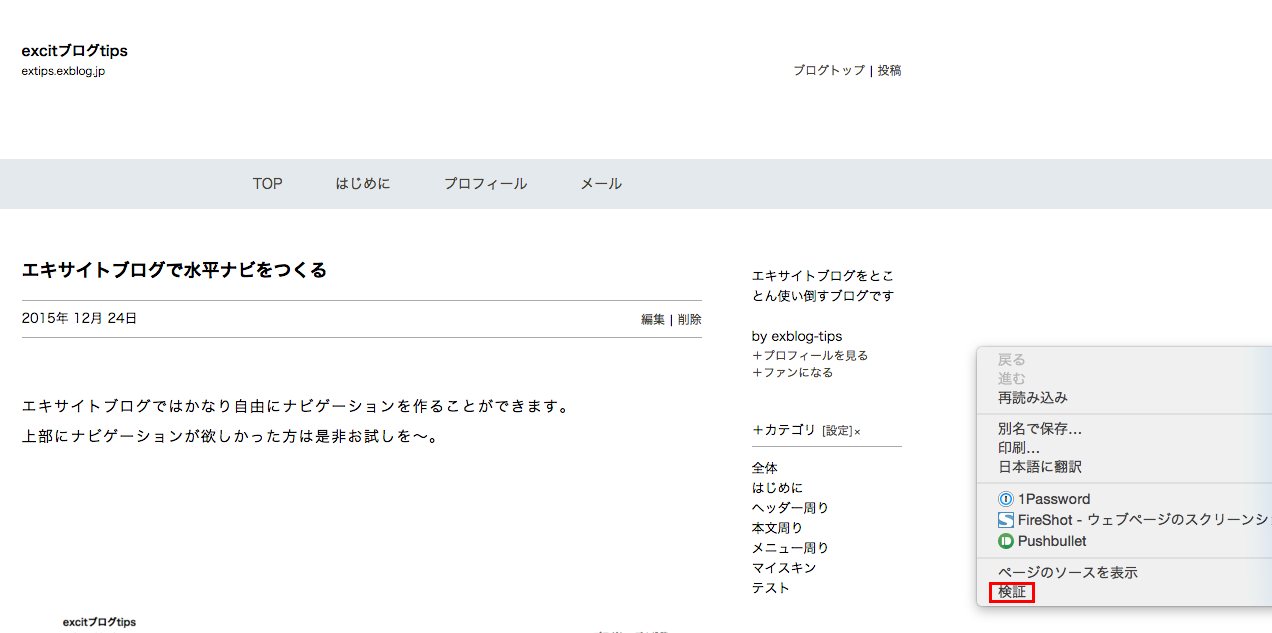This screenshot has height=633, width=1272.
Task: Open post title エキサイトブログで水平ナビをつくる
Action: (x=174, y=270)
